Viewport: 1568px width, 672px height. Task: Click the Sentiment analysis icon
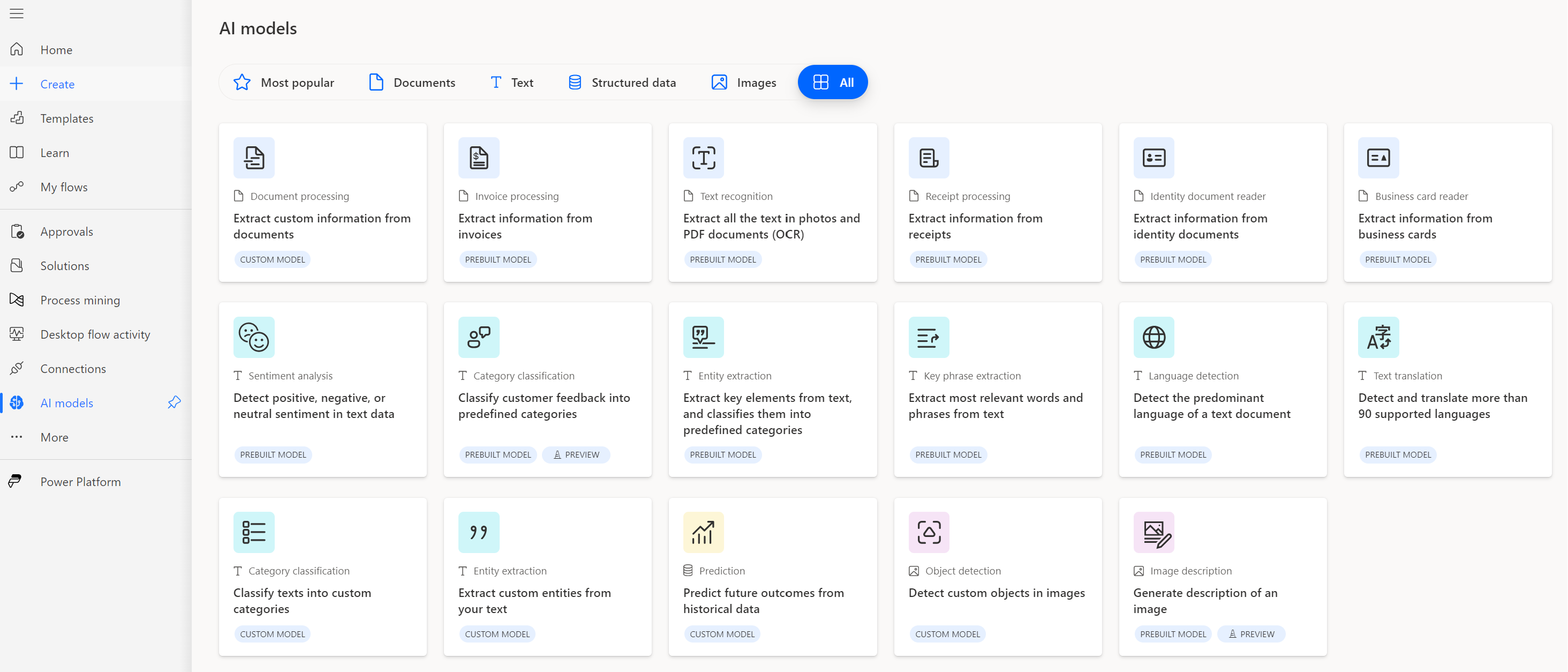(254, 337)
